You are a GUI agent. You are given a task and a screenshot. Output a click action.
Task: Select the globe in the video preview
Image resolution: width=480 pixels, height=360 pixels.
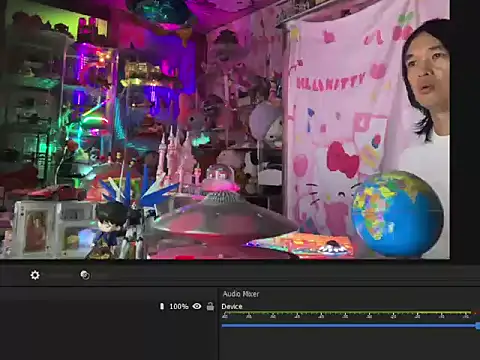click(397, 213)
